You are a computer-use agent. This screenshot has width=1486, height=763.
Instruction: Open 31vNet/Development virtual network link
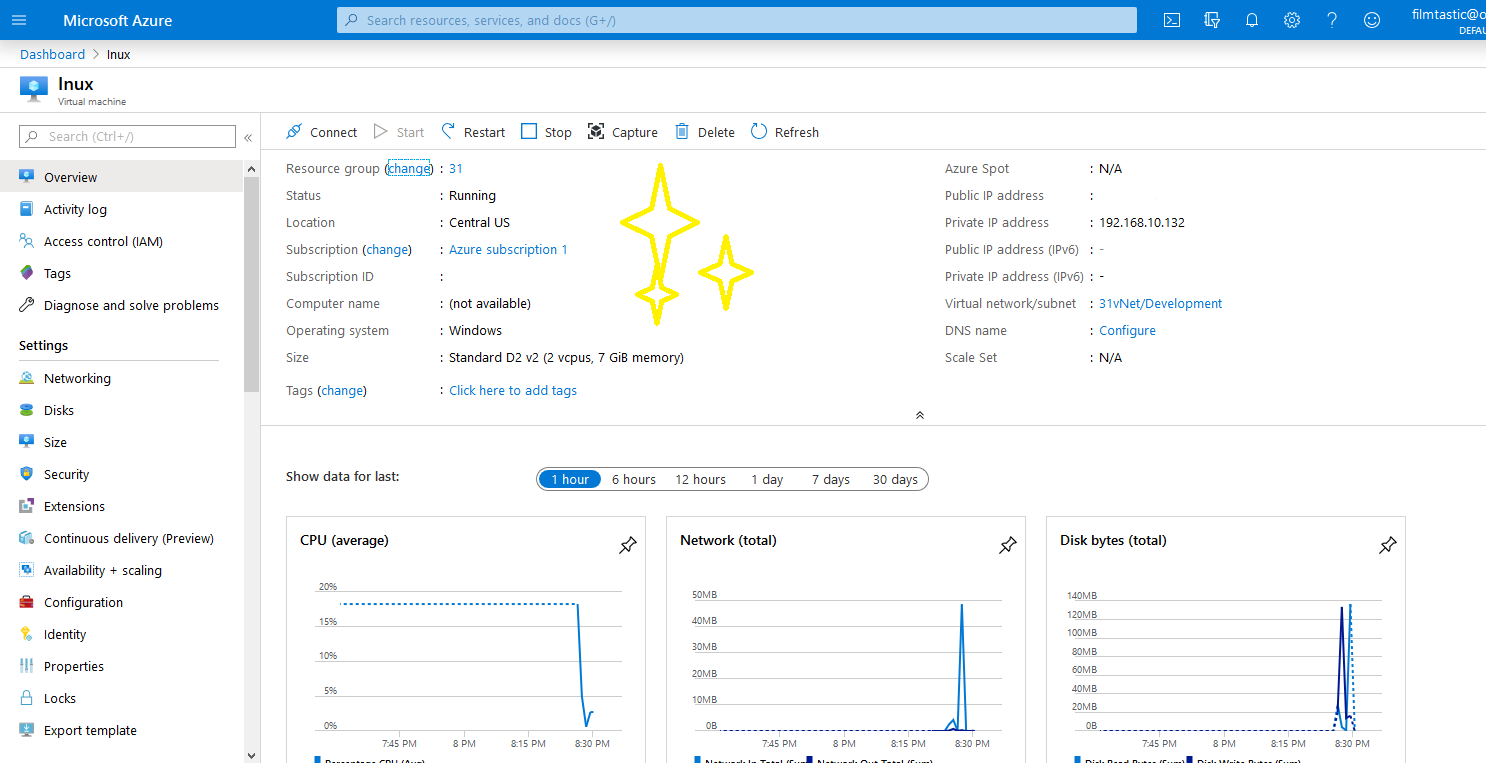pos(1160,303)
